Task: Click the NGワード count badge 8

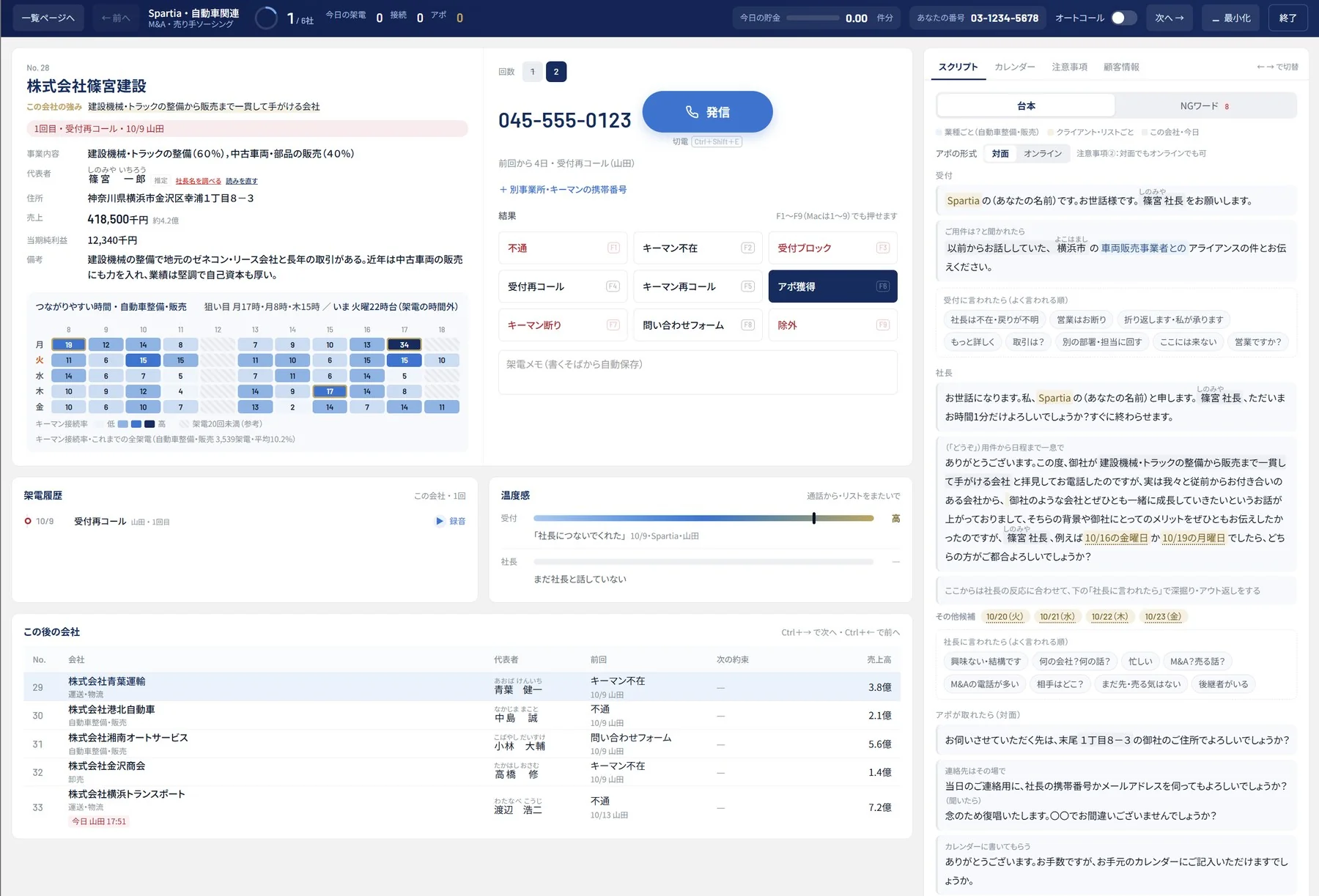Action: pyautogui.click(x=1227, y=106)
